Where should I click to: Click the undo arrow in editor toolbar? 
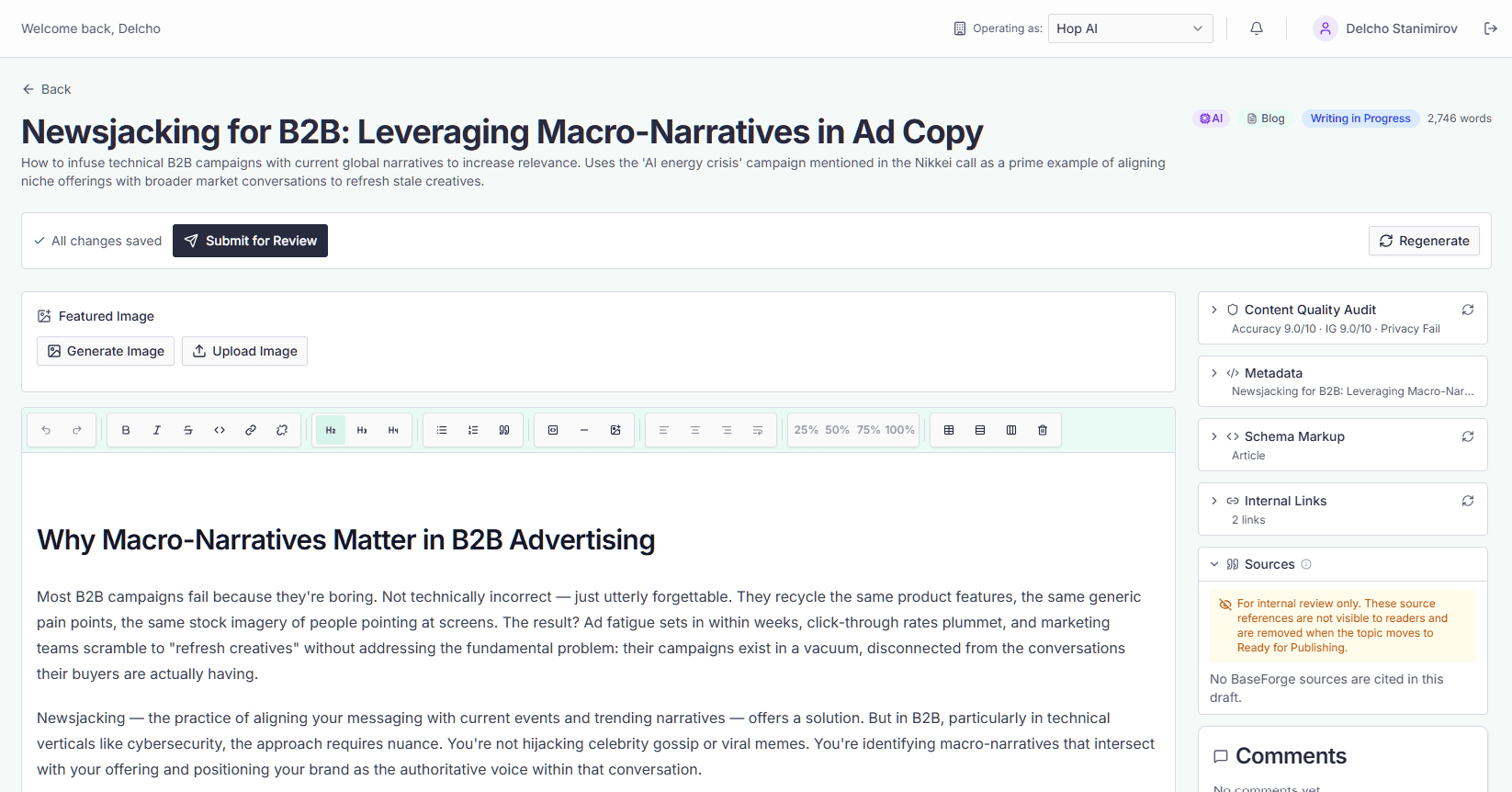(x=46, y=430)
